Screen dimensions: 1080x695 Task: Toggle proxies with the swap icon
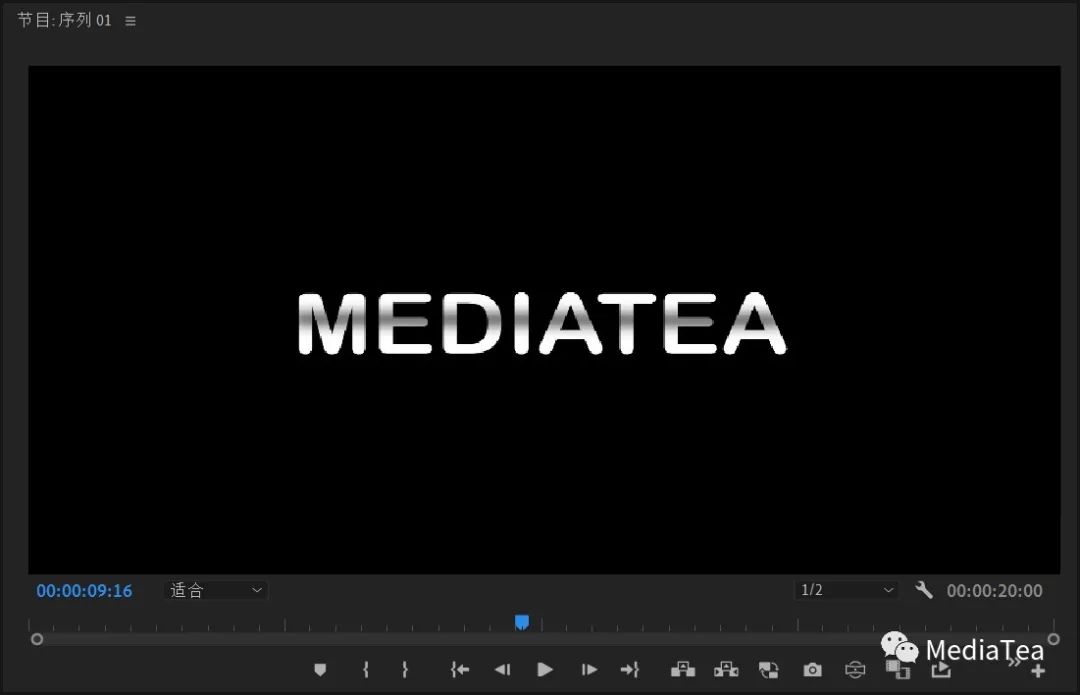769,670
